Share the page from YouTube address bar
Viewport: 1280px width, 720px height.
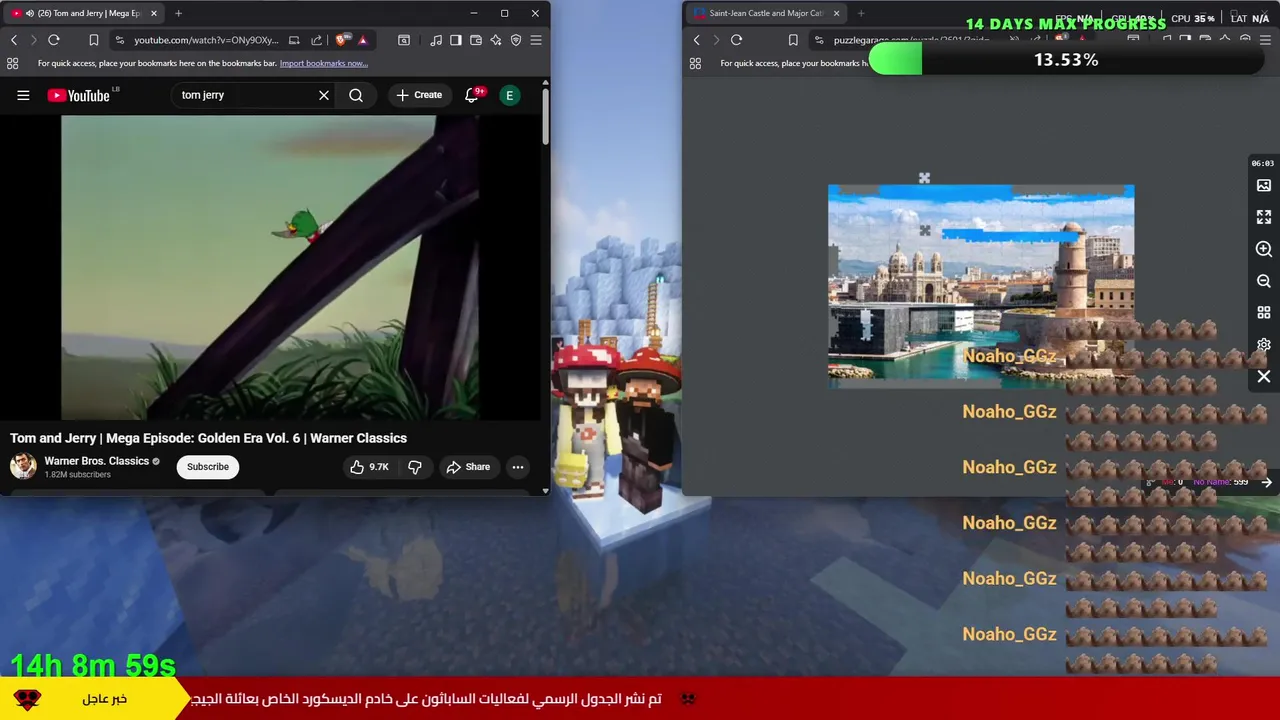pyautogui.click(x=316, y=40)
